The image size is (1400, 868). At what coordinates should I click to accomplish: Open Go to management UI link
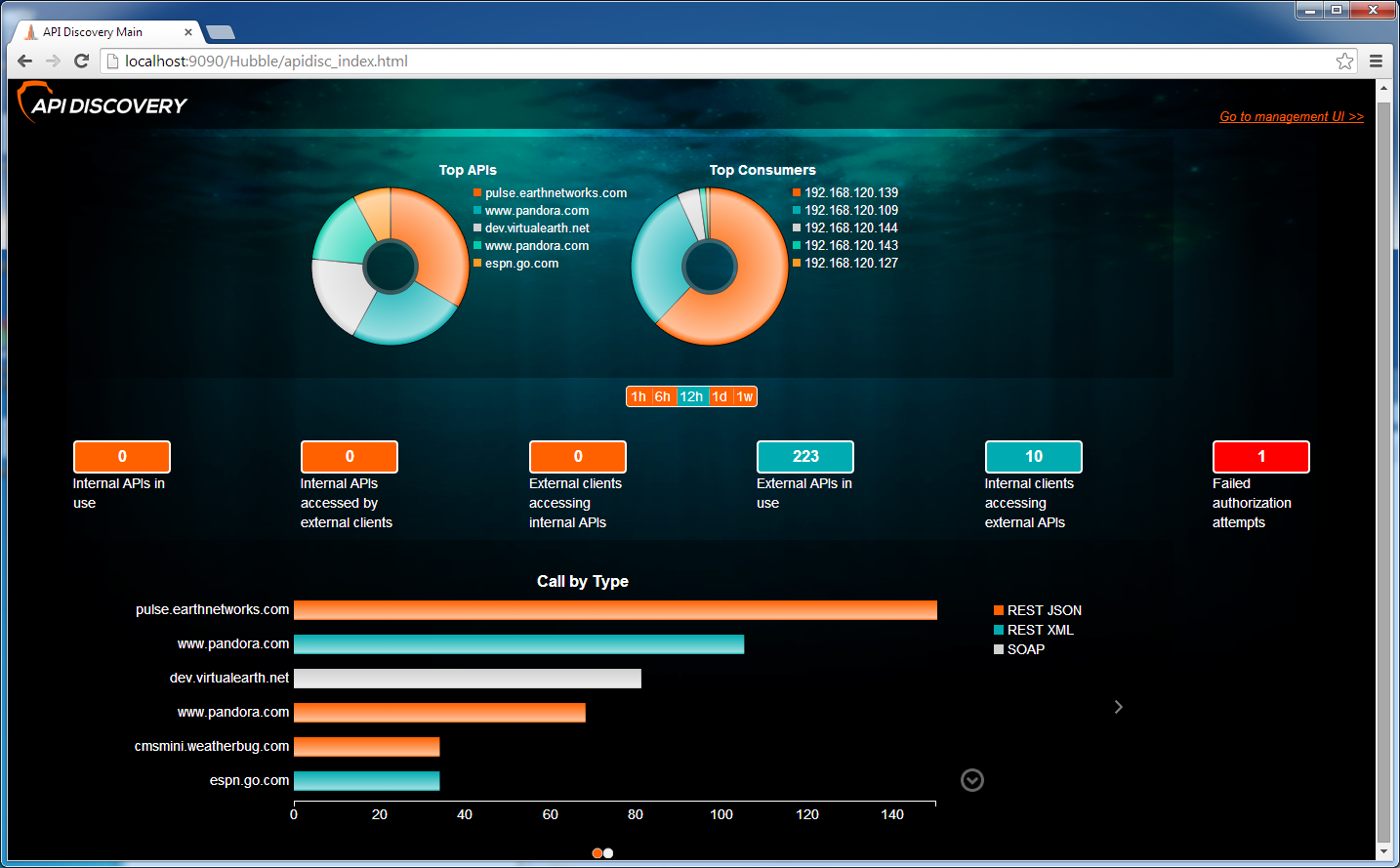click(x=1292, y=116)
